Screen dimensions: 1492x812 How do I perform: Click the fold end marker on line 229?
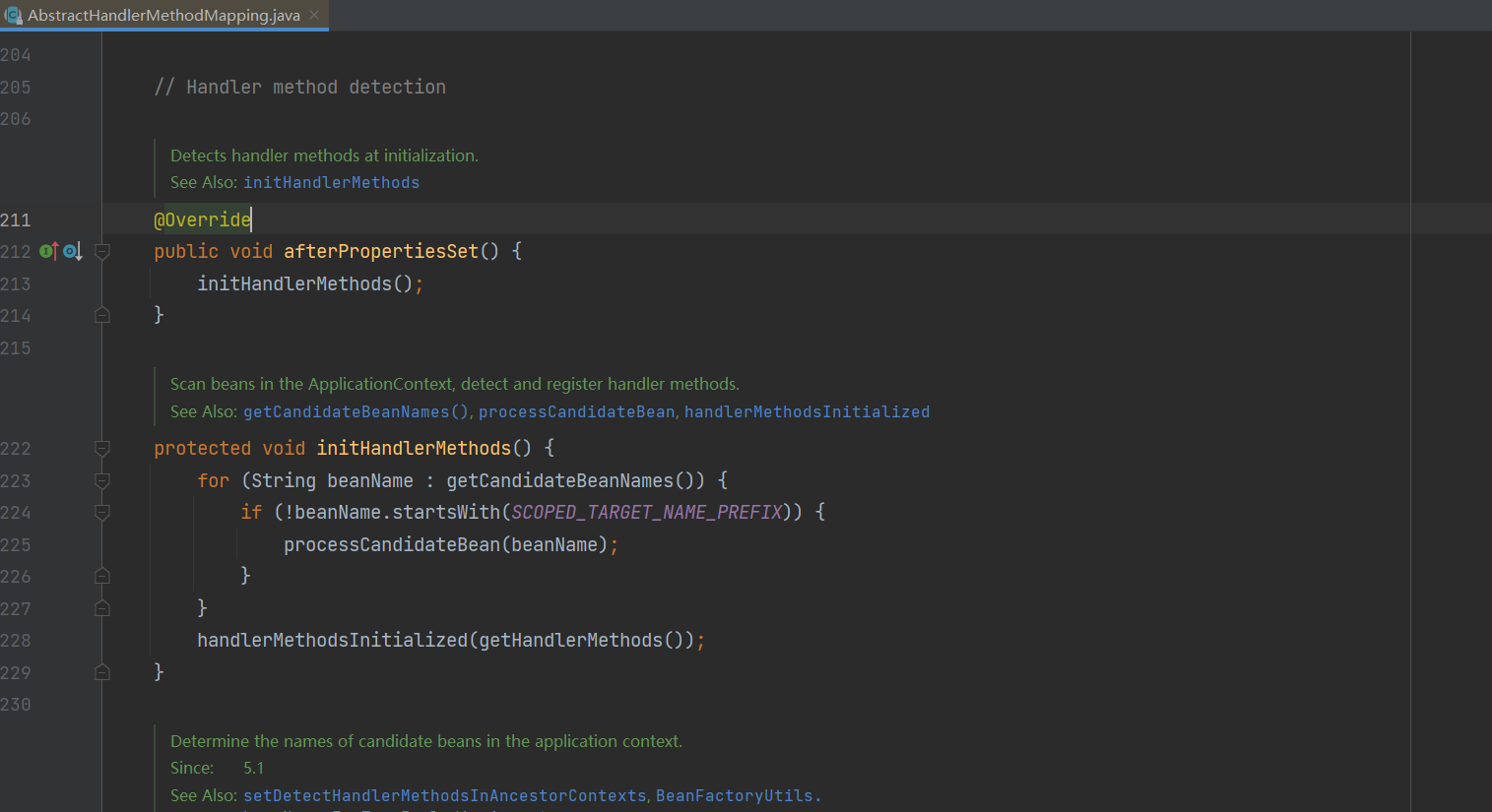coord(102,672)
